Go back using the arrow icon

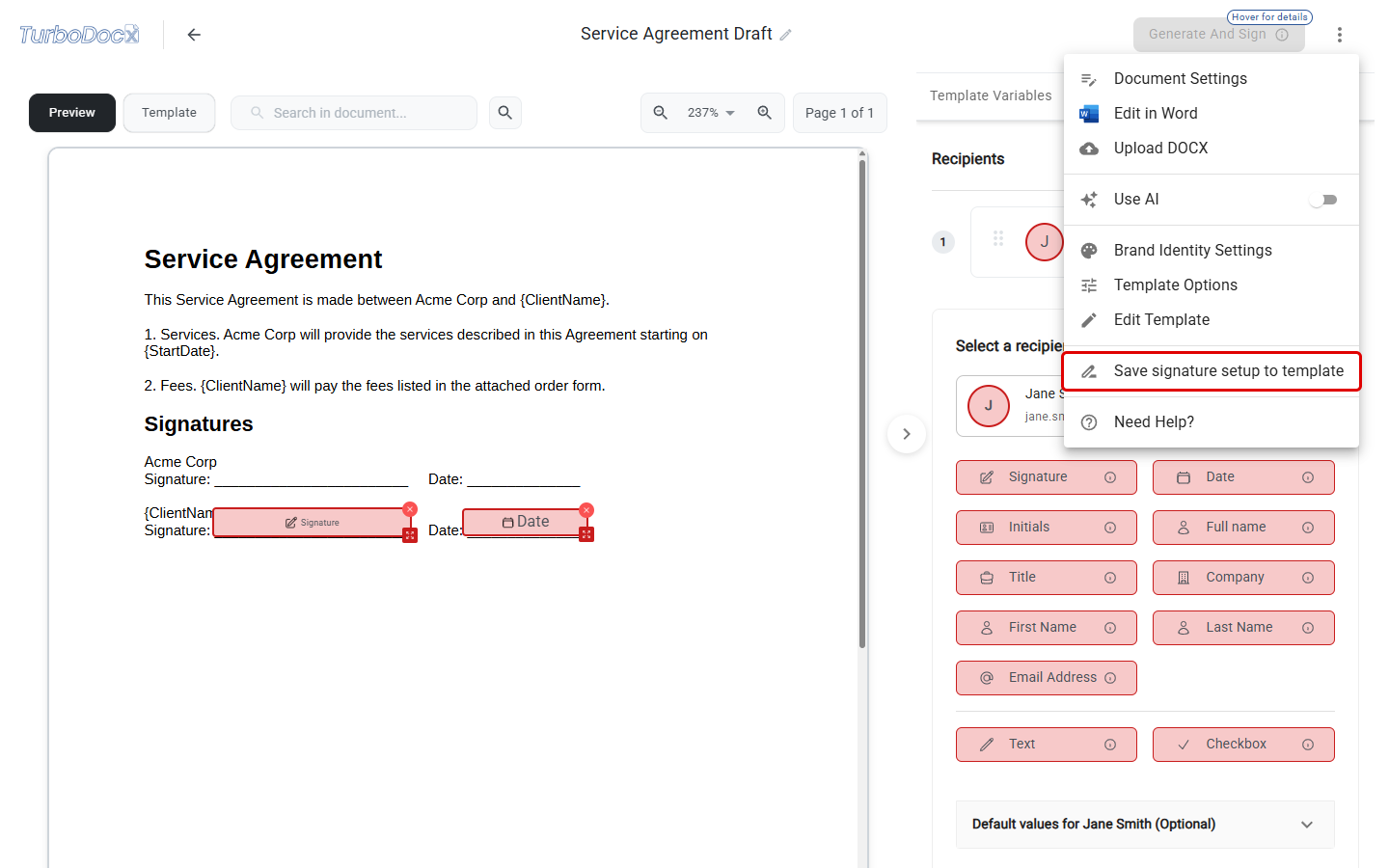194,35
